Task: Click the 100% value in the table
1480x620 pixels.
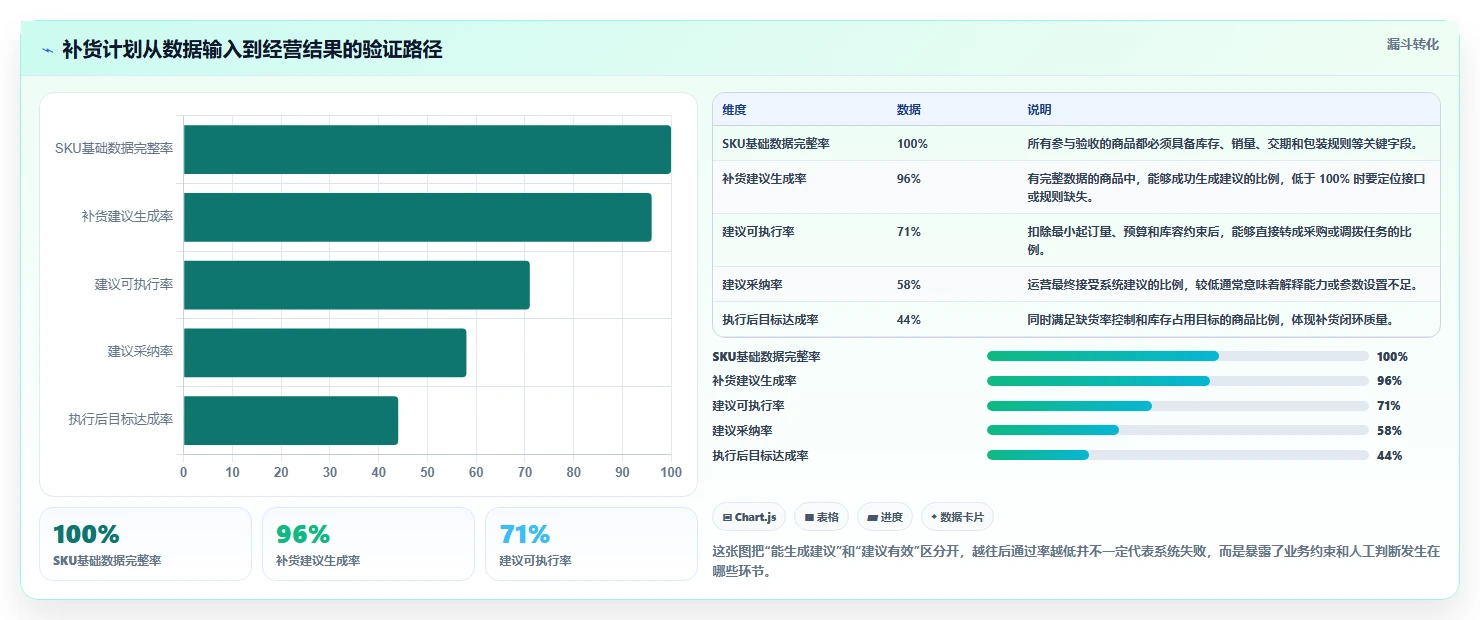Action: click(912, 144)
